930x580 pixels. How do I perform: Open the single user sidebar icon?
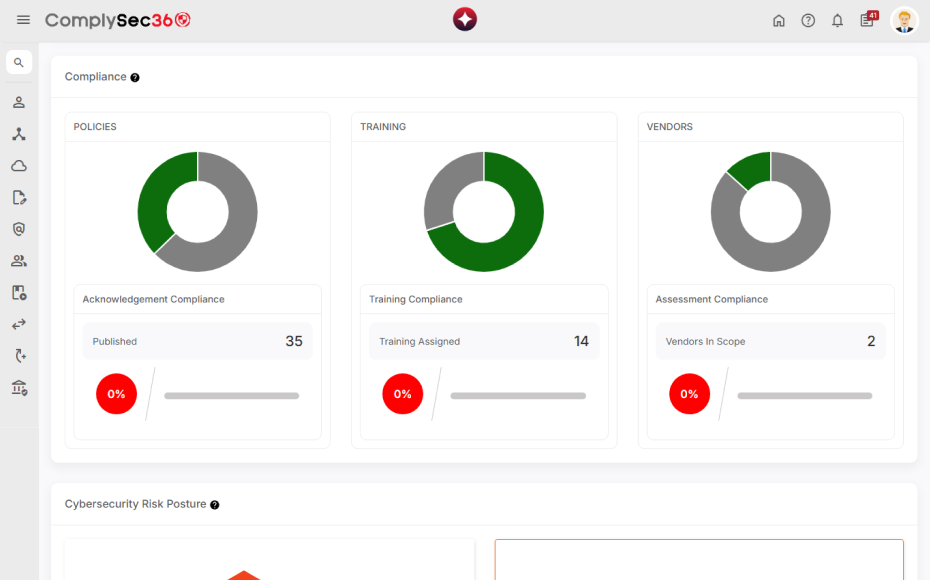(x=19, y=102)
